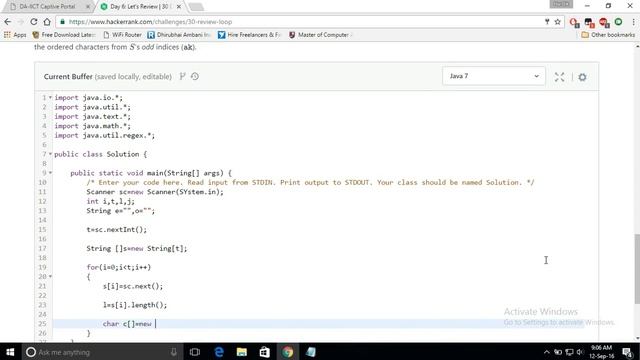Collapse the code fold at line 1
640x360 pixels.
tap(50, 98)
